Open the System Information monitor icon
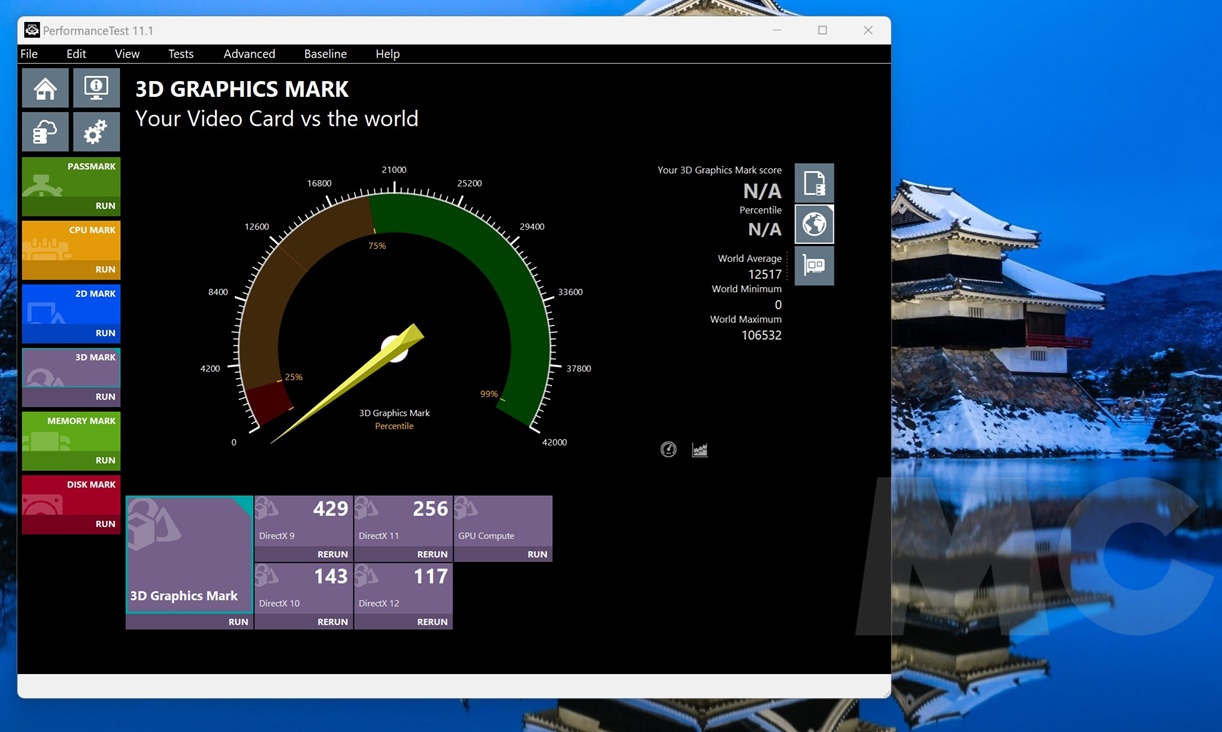The height and width of the screenshot is (732, 1222). click(x=96, y=88)
